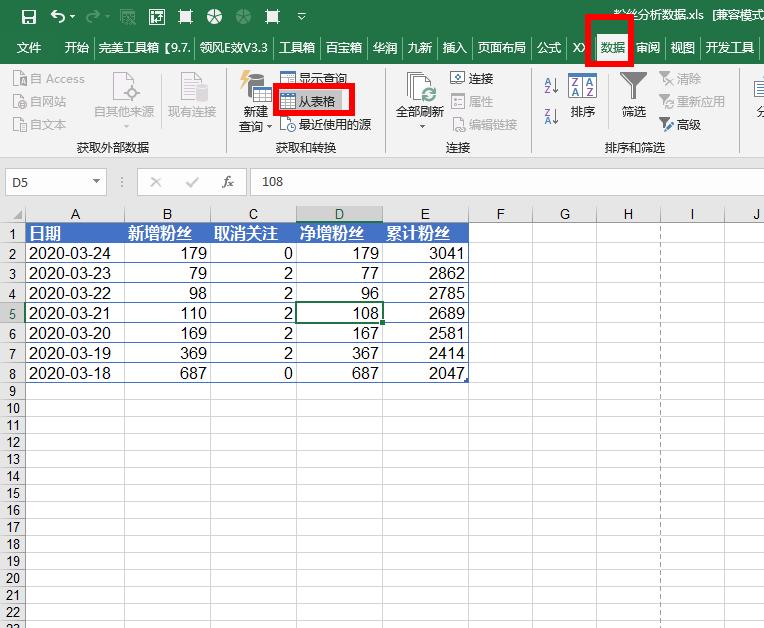
Task: Click the 全部刷新 icon
Action: (420, 88)
